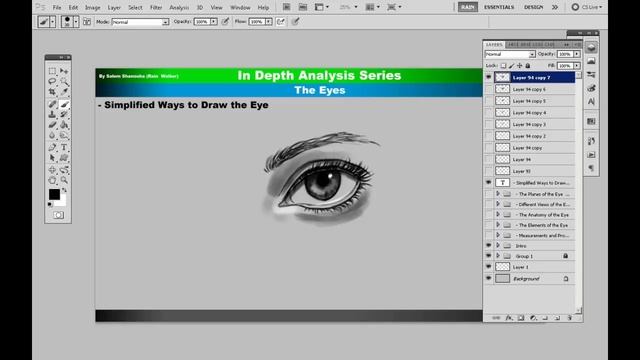Screen dimensions: 640x360
Task: Select the 3D Rotate tool
Action: [x=52, y=170]
